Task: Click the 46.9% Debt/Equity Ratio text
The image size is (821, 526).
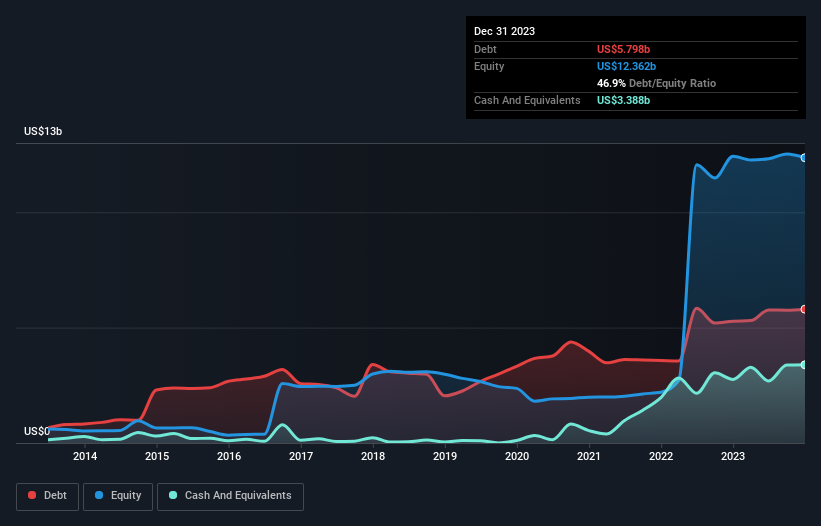Action: (656, 83)
